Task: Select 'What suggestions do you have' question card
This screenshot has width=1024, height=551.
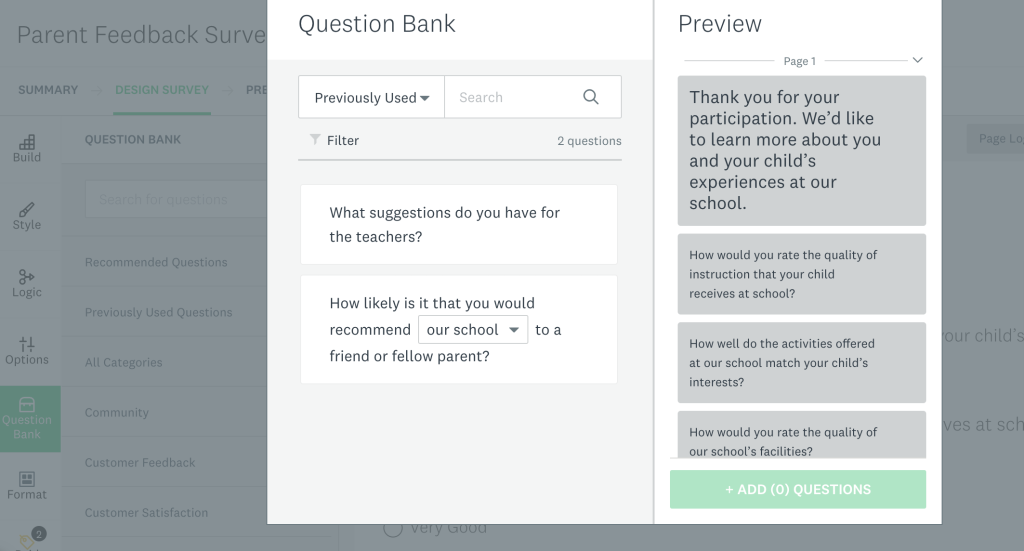Action: 459,225
